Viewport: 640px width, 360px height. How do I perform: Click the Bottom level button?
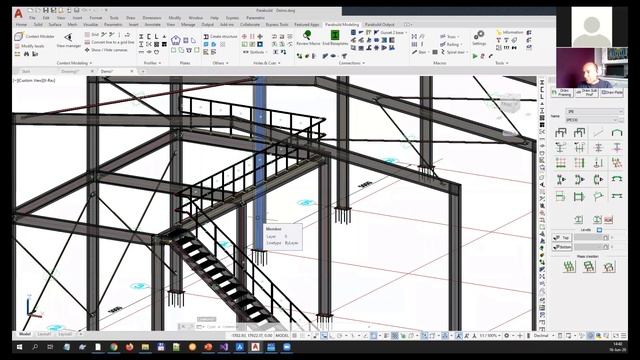click(562, 247)
